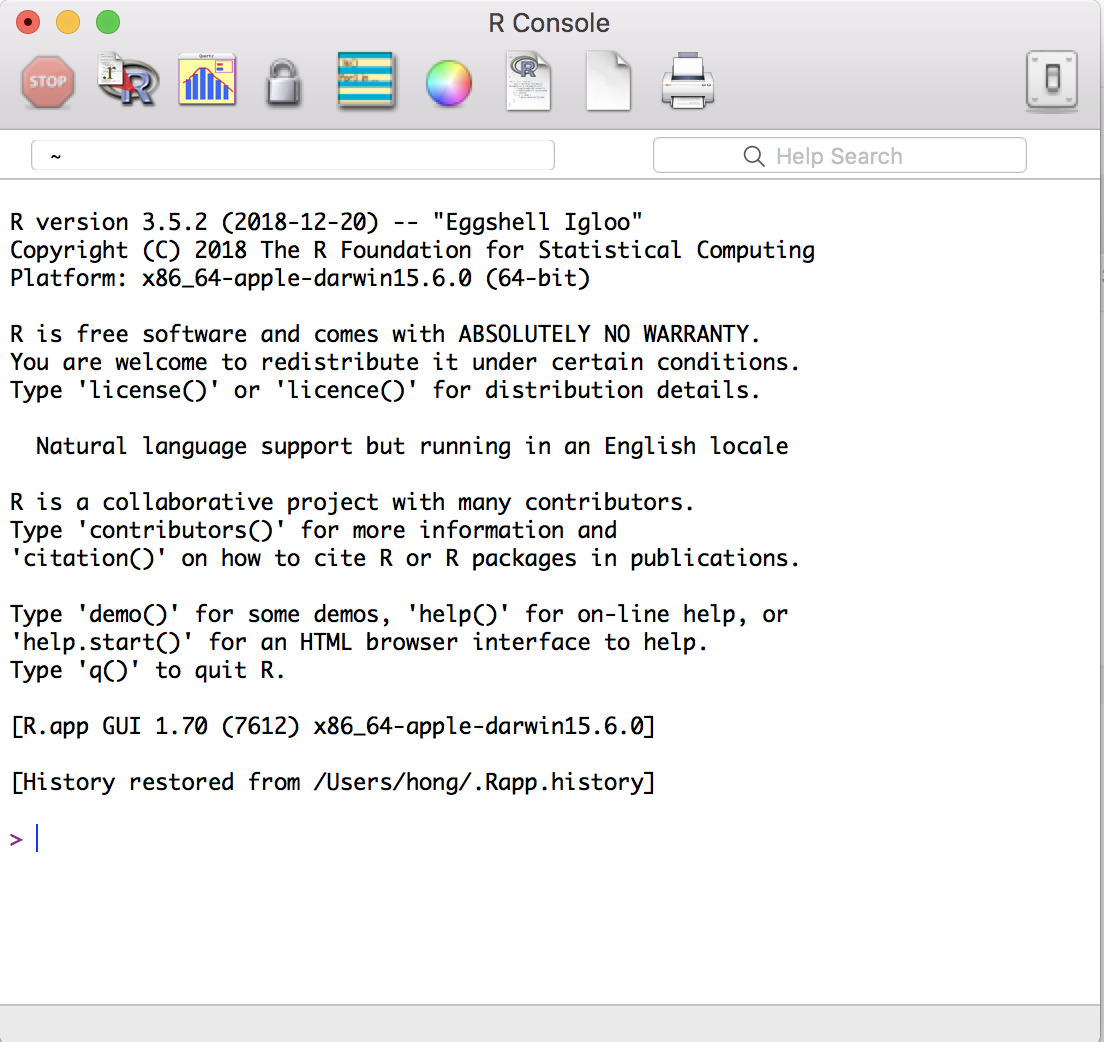
Task: Open a new Quartz graphics window
Action: point(206,80)
